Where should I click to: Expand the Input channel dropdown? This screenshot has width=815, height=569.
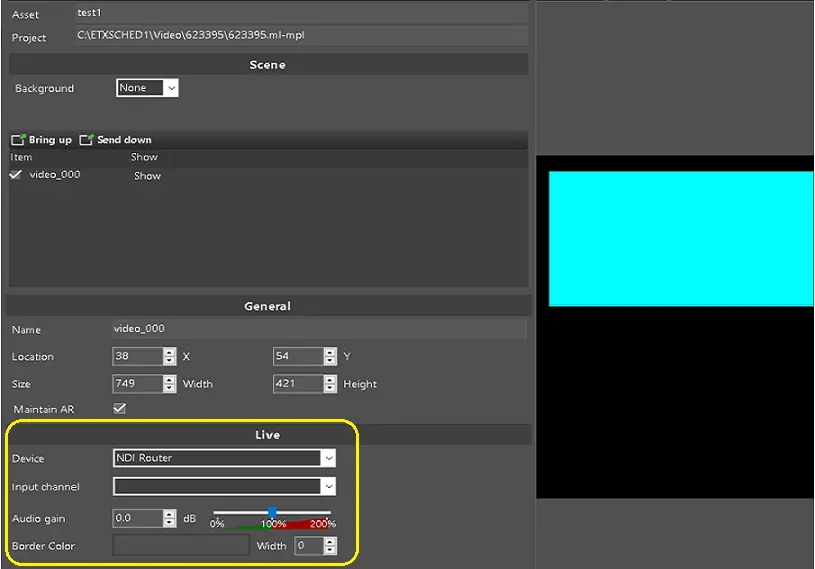[x=224, y=487]
